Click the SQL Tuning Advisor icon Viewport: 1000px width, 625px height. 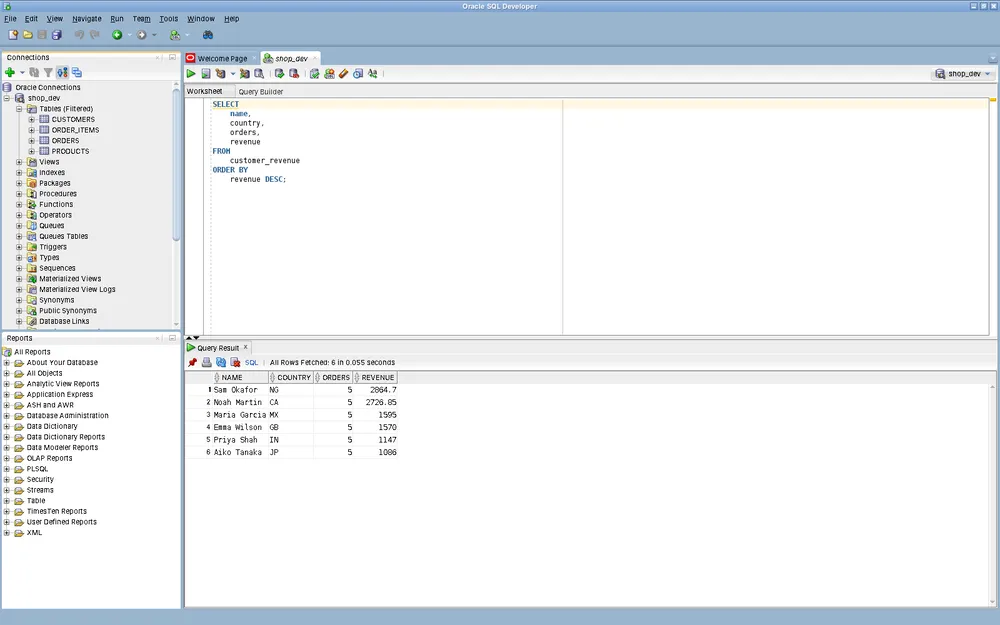click(259, 74)
